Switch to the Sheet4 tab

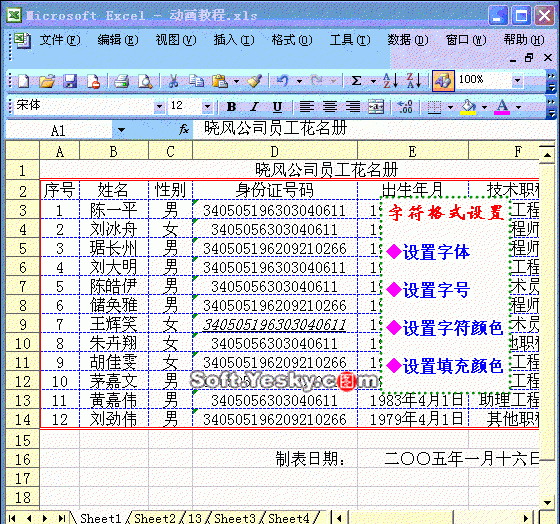click(289, 518)
